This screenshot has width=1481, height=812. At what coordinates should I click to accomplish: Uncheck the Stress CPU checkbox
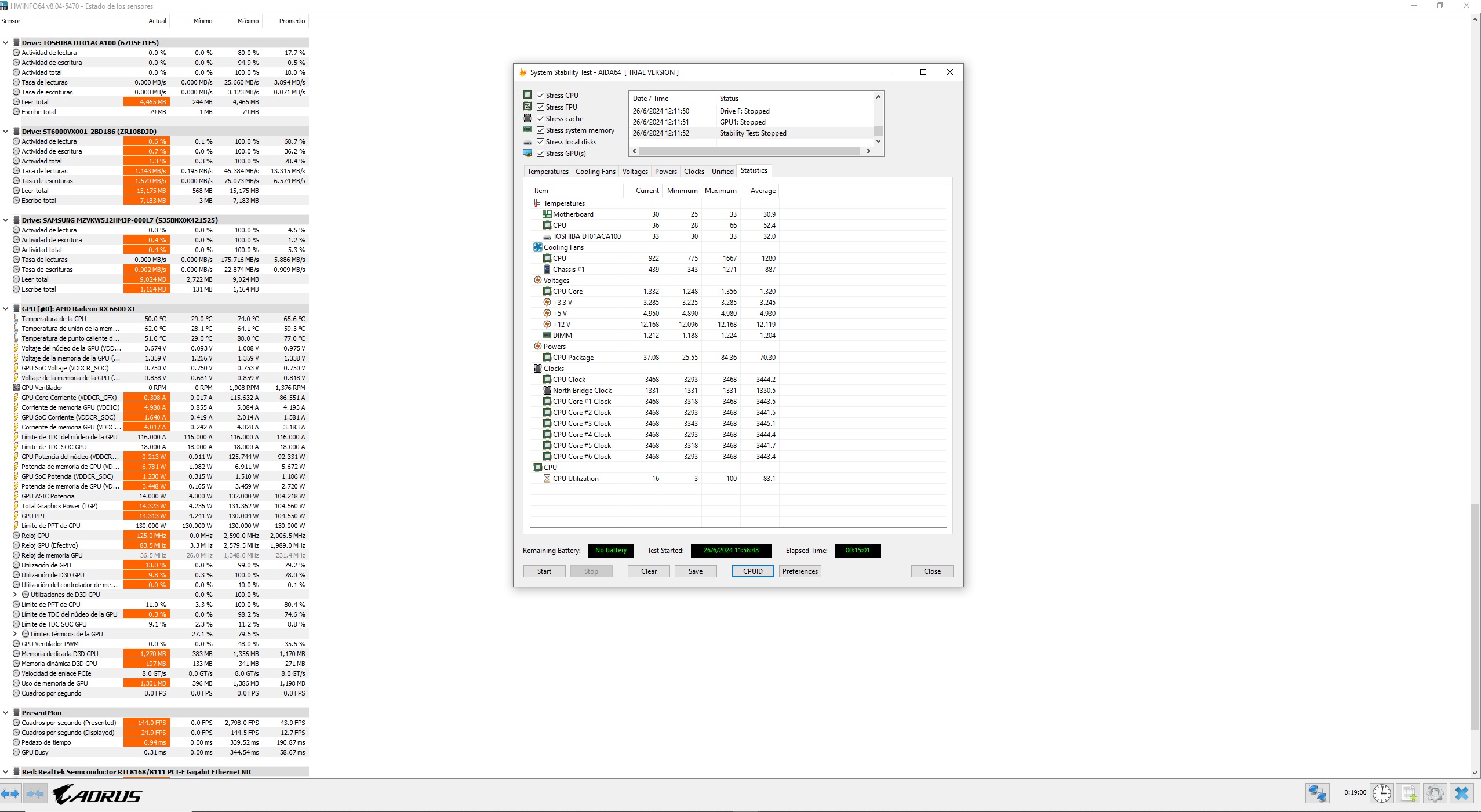[540, 95]
